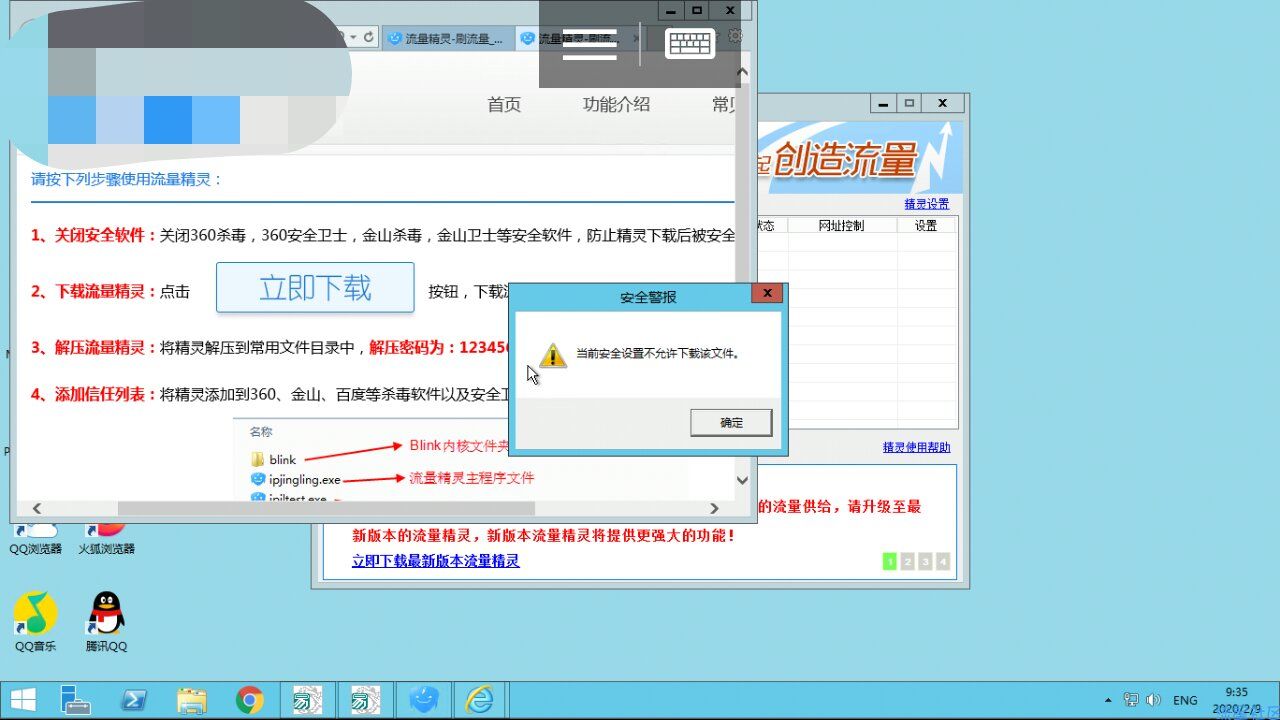Open the Windows Start button
The height and width of the screenshot is (720, 1280).
pos(24,700)
